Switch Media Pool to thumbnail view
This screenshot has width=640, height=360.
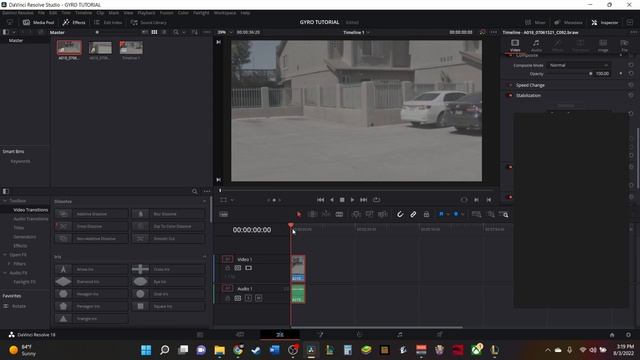(x=154, y=32)
